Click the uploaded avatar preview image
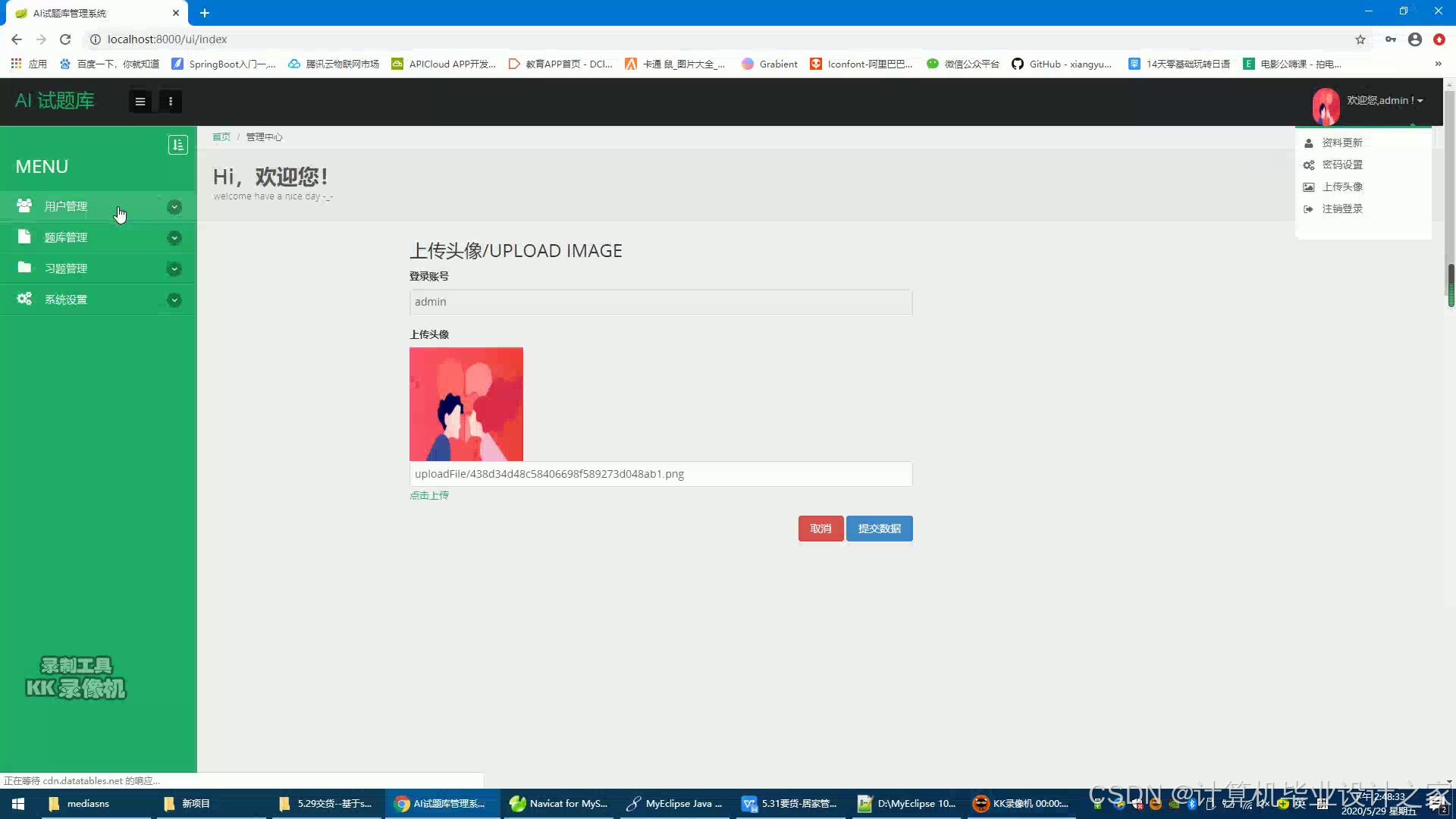1456x819 pixels. (x=466, y=404)
